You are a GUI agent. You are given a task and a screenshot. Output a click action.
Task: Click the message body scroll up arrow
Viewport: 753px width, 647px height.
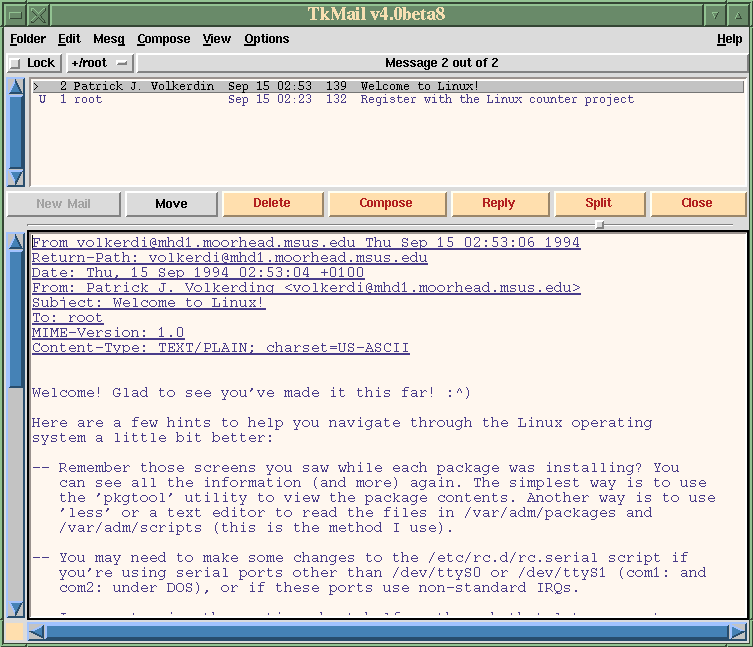click(x=16, y=242)
